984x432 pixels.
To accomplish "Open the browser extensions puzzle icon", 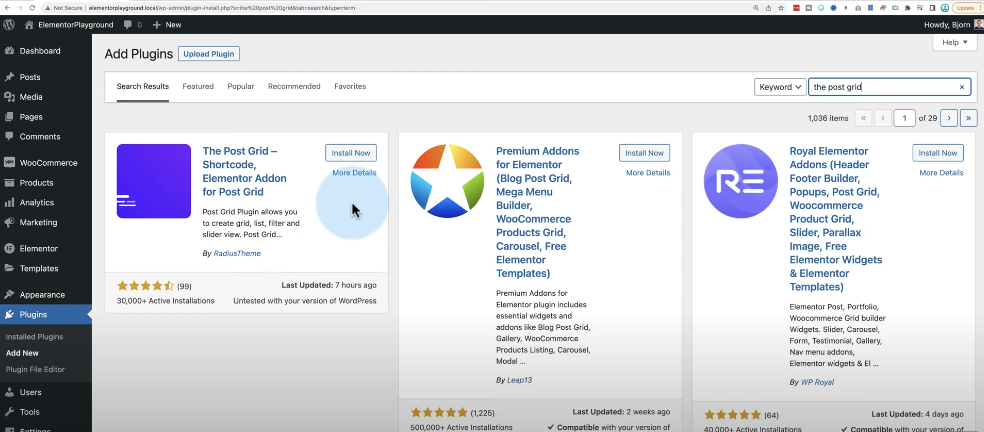I will (x=907, y=8).
